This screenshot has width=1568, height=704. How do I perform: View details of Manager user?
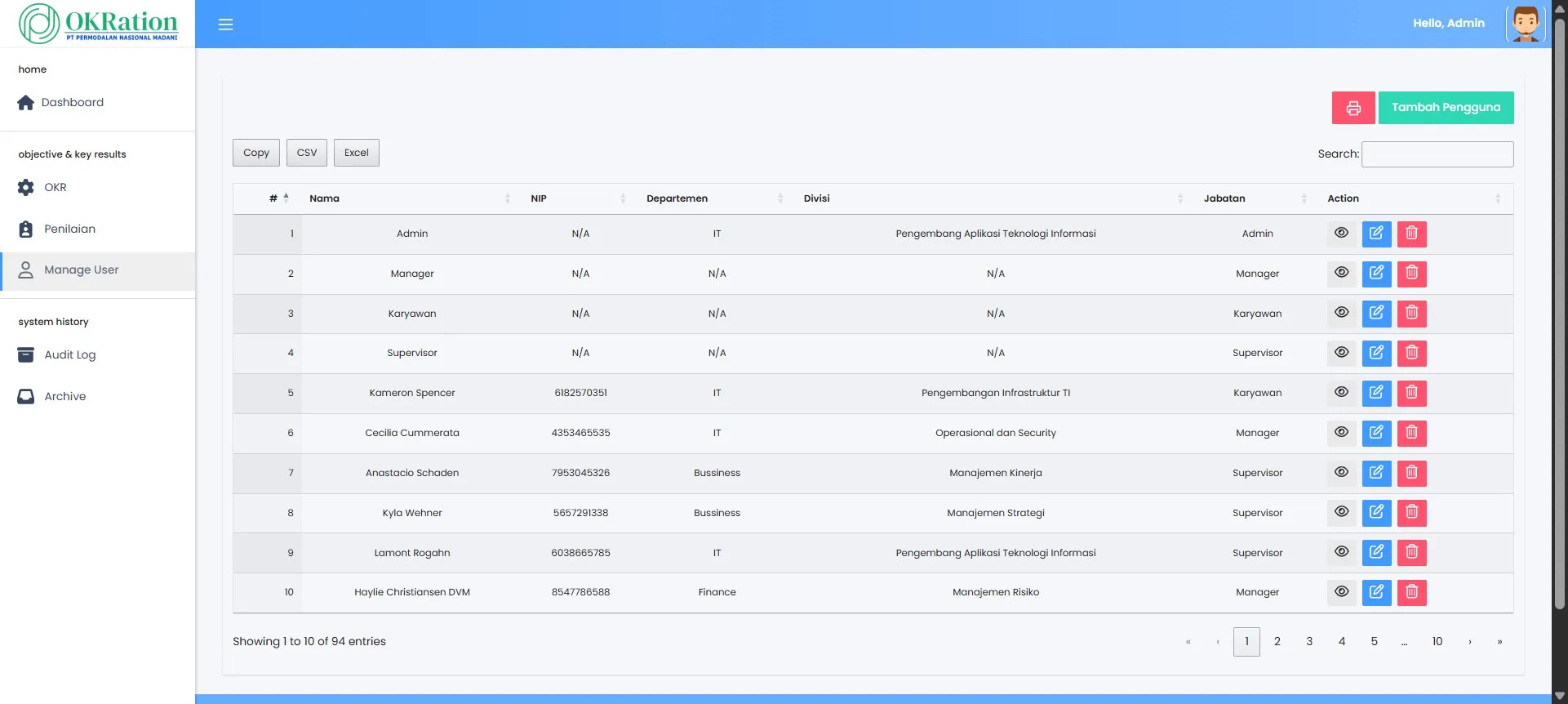pyautogui.click(x=1341, y=274)
